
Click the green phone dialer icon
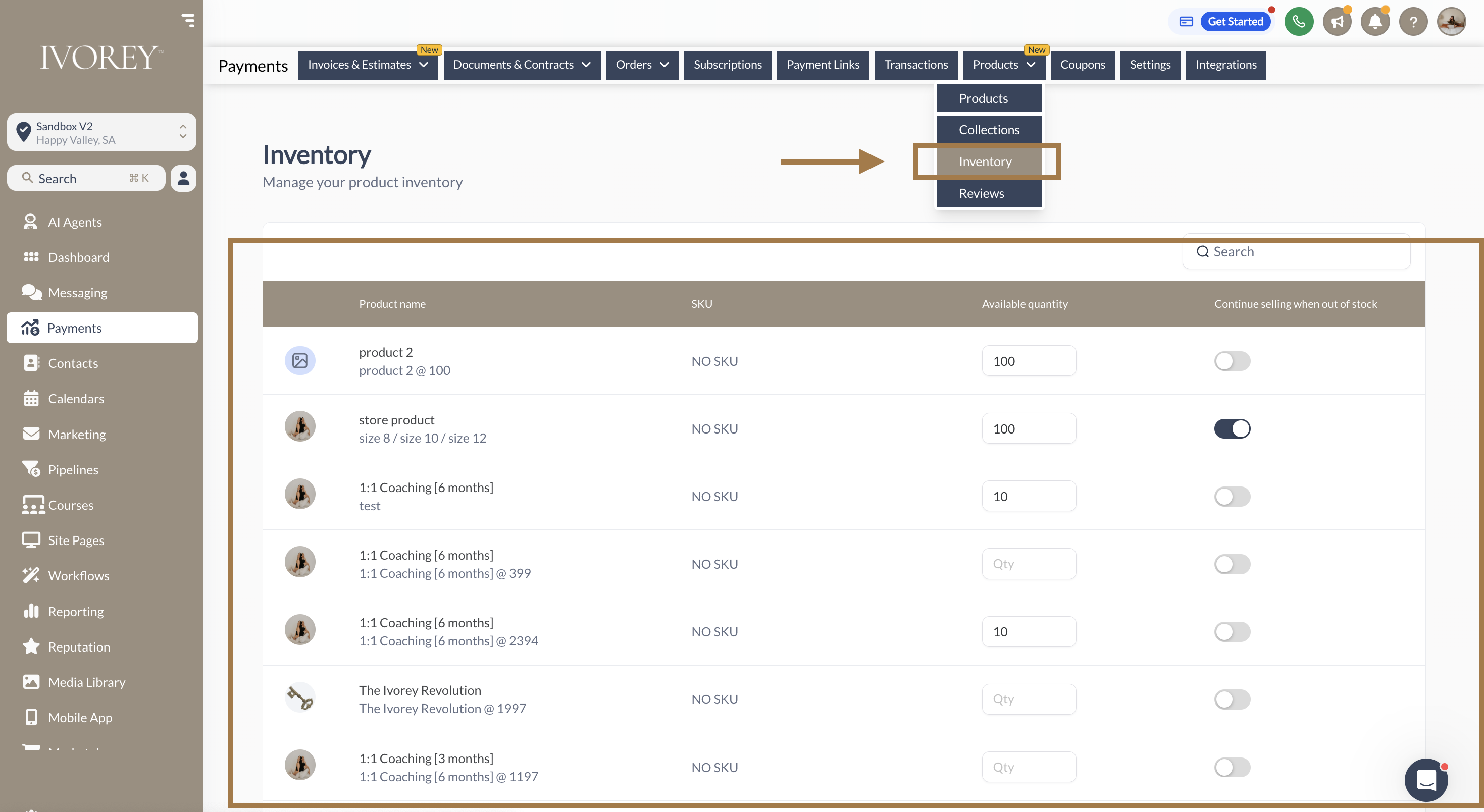click(1299, 22)
